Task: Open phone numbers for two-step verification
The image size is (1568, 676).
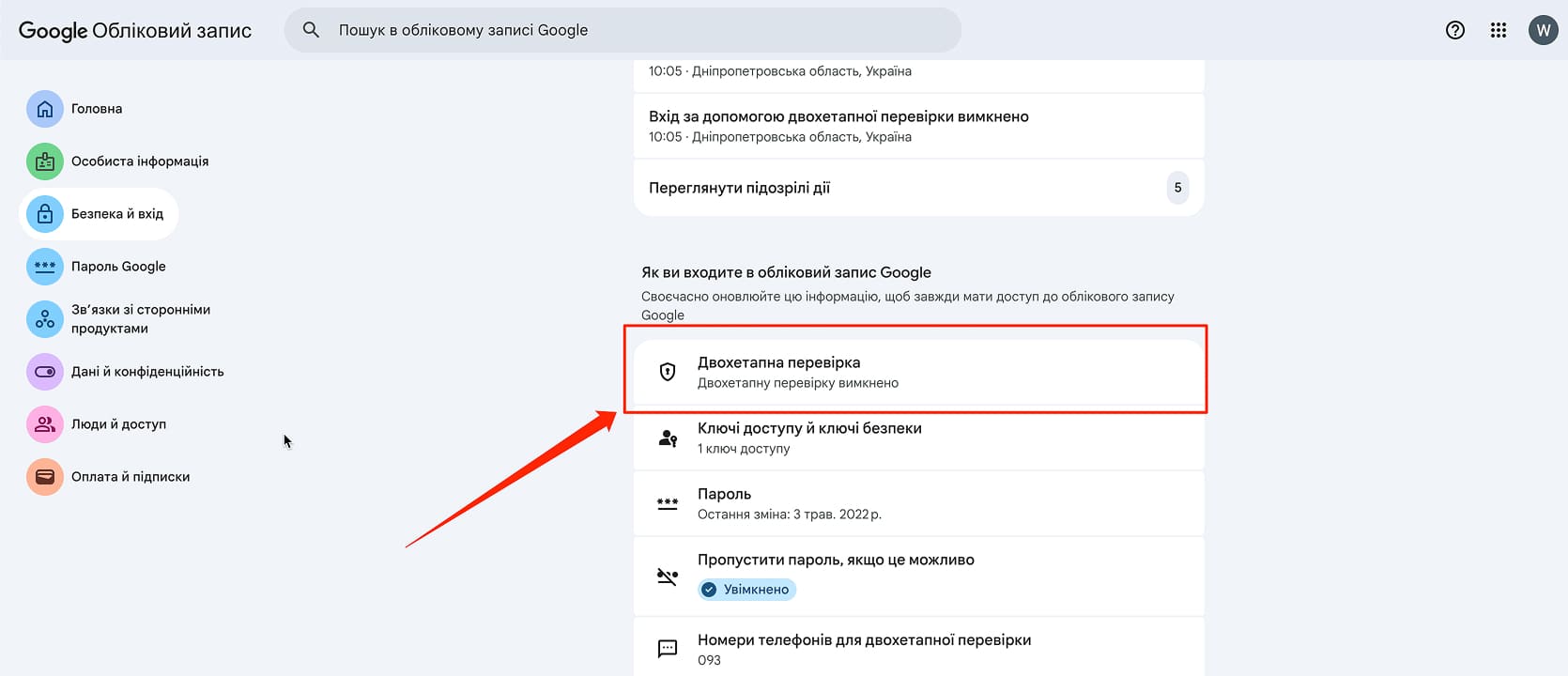Action: pyautogui.click(x=918, y=649)
